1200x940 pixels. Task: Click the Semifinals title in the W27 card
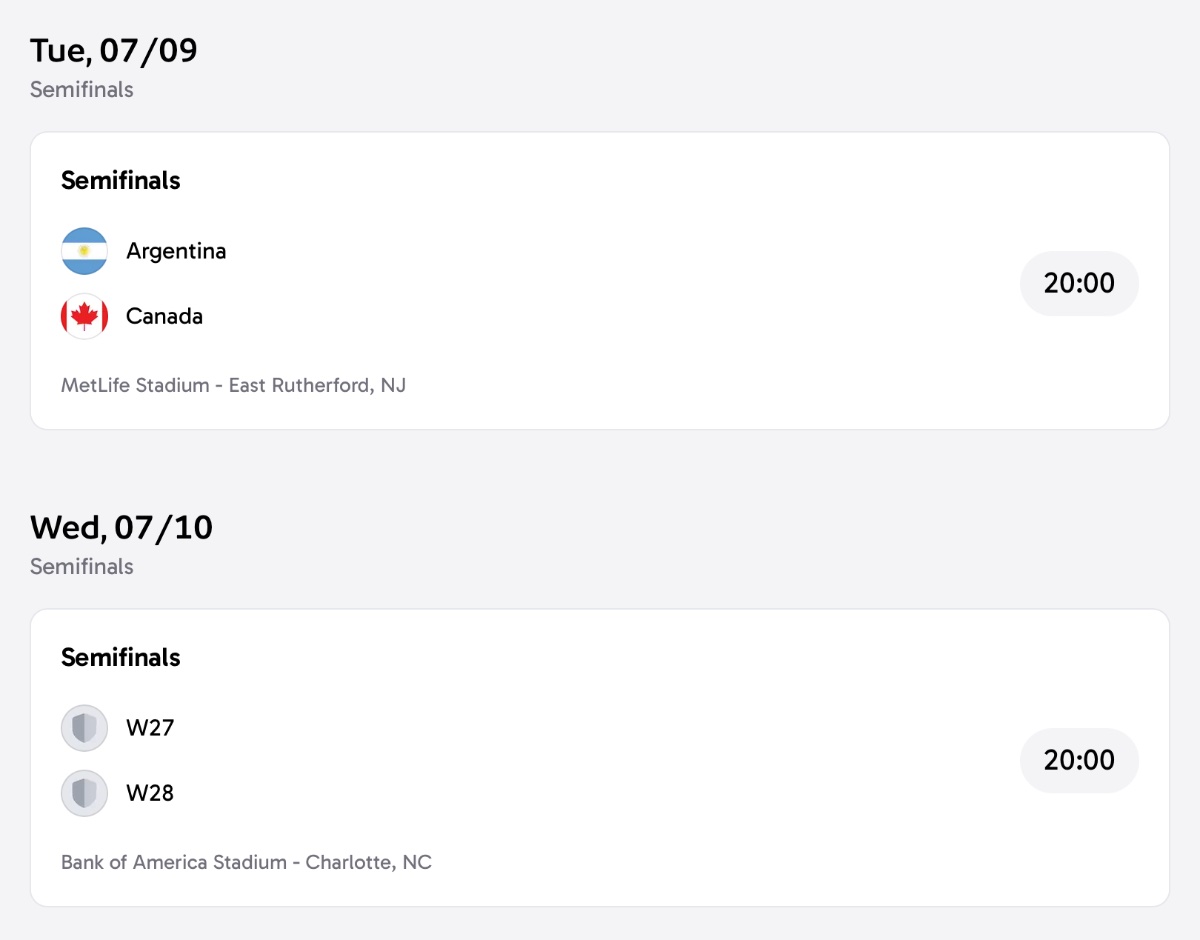click(x=121, y=658)
